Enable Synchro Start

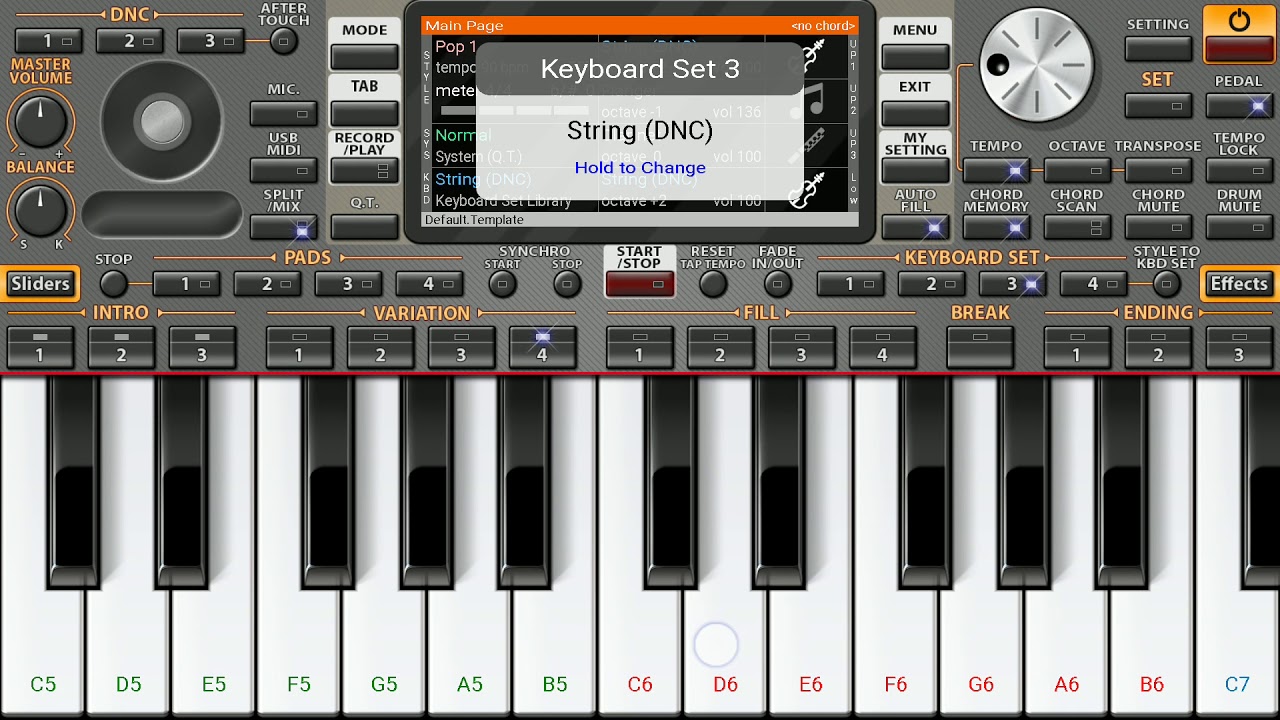point(502,284)
